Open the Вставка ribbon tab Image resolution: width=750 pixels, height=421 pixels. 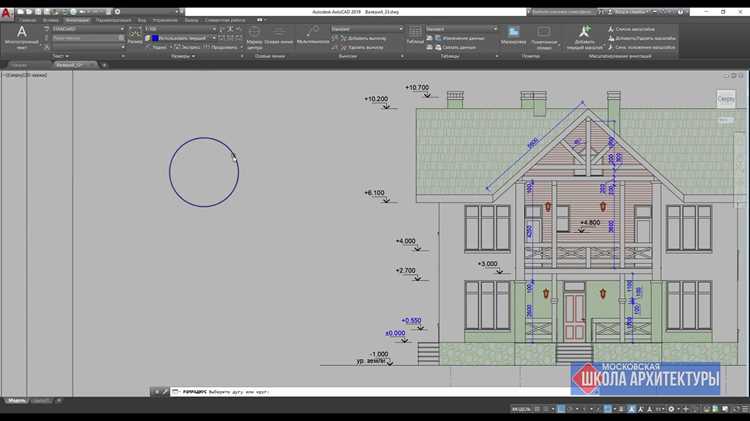point(51,20)
